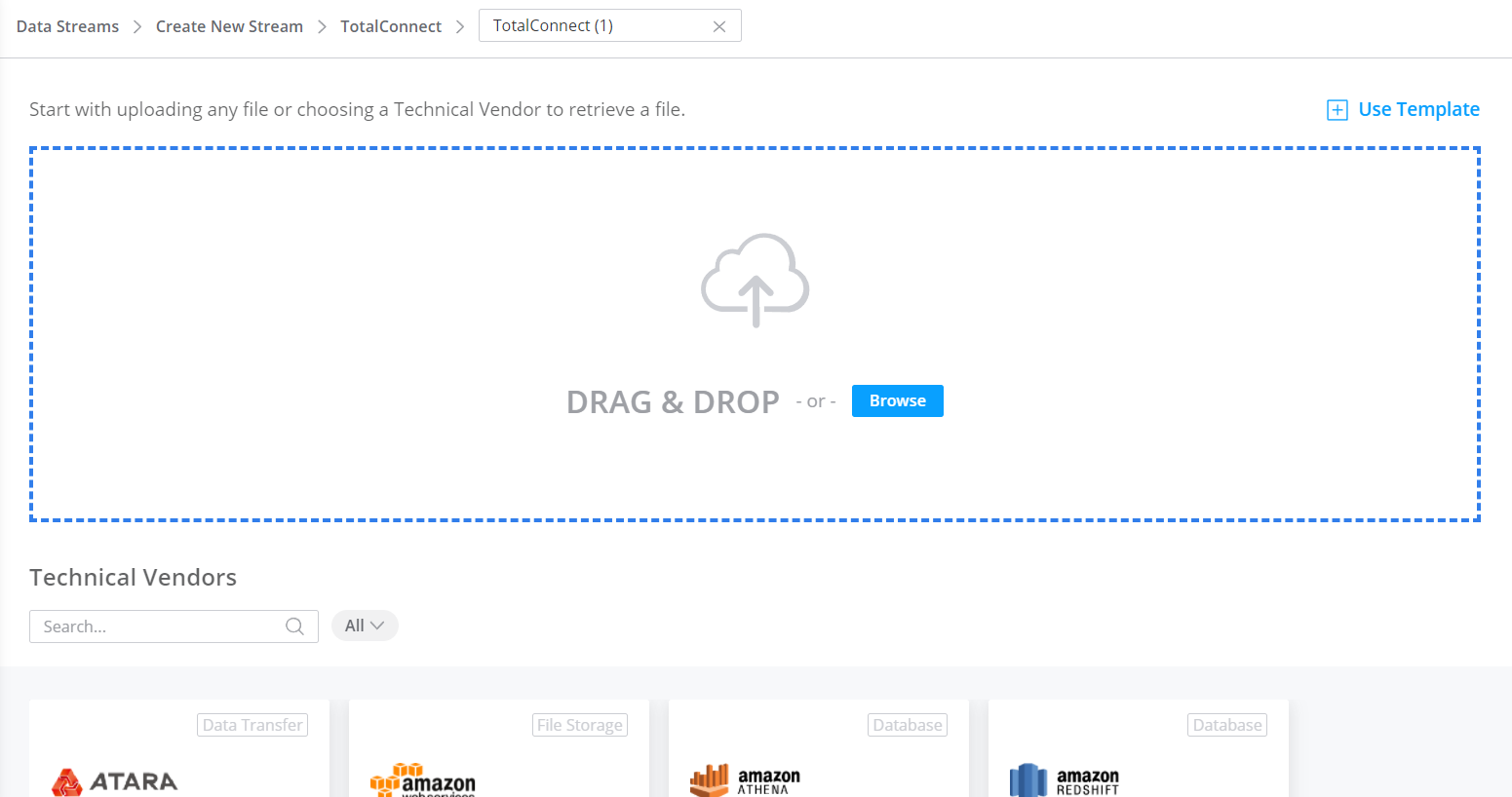The width and height of the screenshot is (1512, 797).
Task: Click the cloud upload icon
Action: pos(755,281)
